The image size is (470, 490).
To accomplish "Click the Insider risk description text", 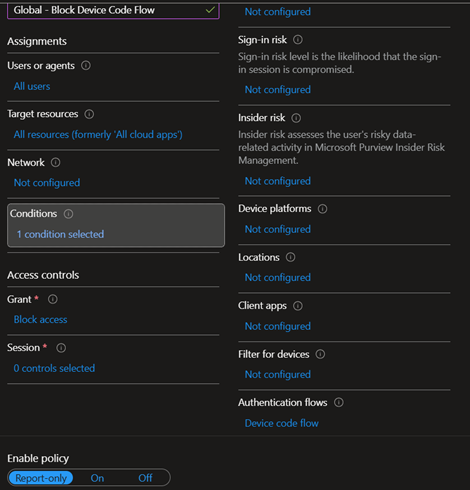I will tap(341, 147).
